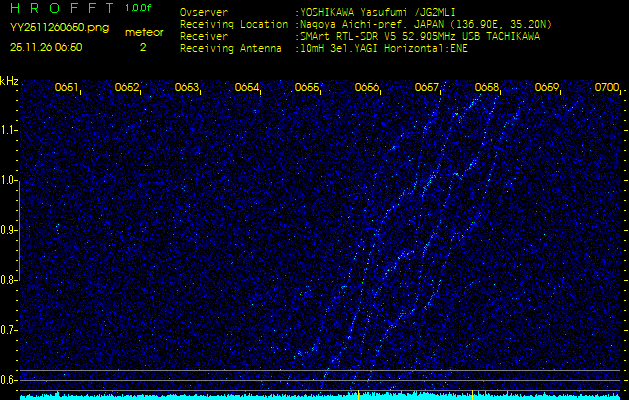This screenshot has width=629, height=400.
Task: Select the 0655 time marker
Action: [306, 88]
